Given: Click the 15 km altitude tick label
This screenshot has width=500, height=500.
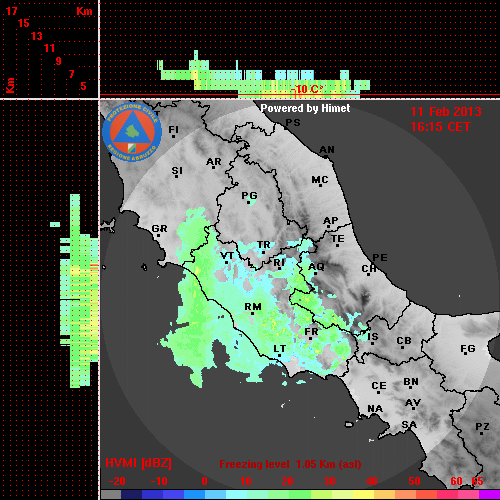Looking at the screenshot, I should click(24, 23).
